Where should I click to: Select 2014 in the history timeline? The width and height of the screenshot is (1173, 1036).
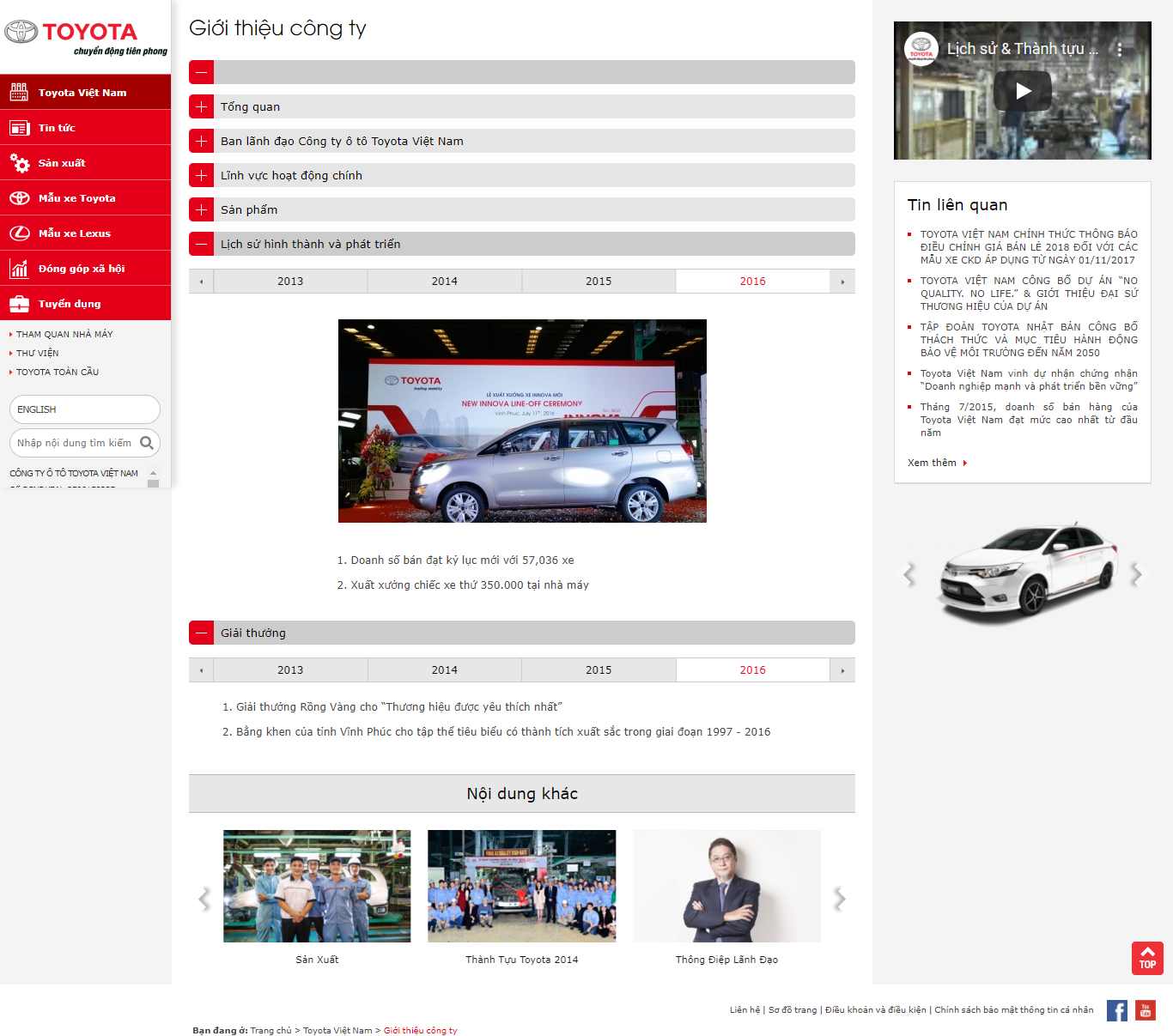(444, 281)
